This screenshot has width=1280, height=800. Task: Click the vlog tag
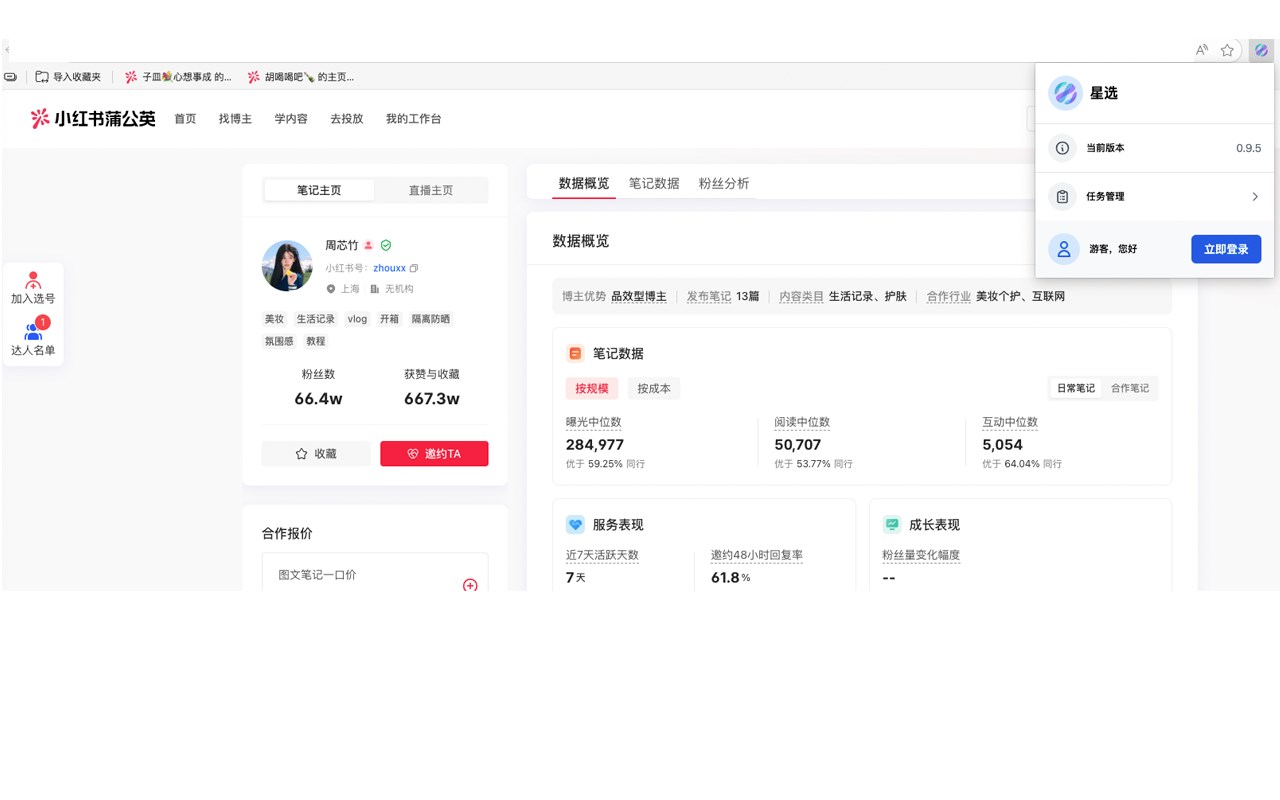(357, 319)
